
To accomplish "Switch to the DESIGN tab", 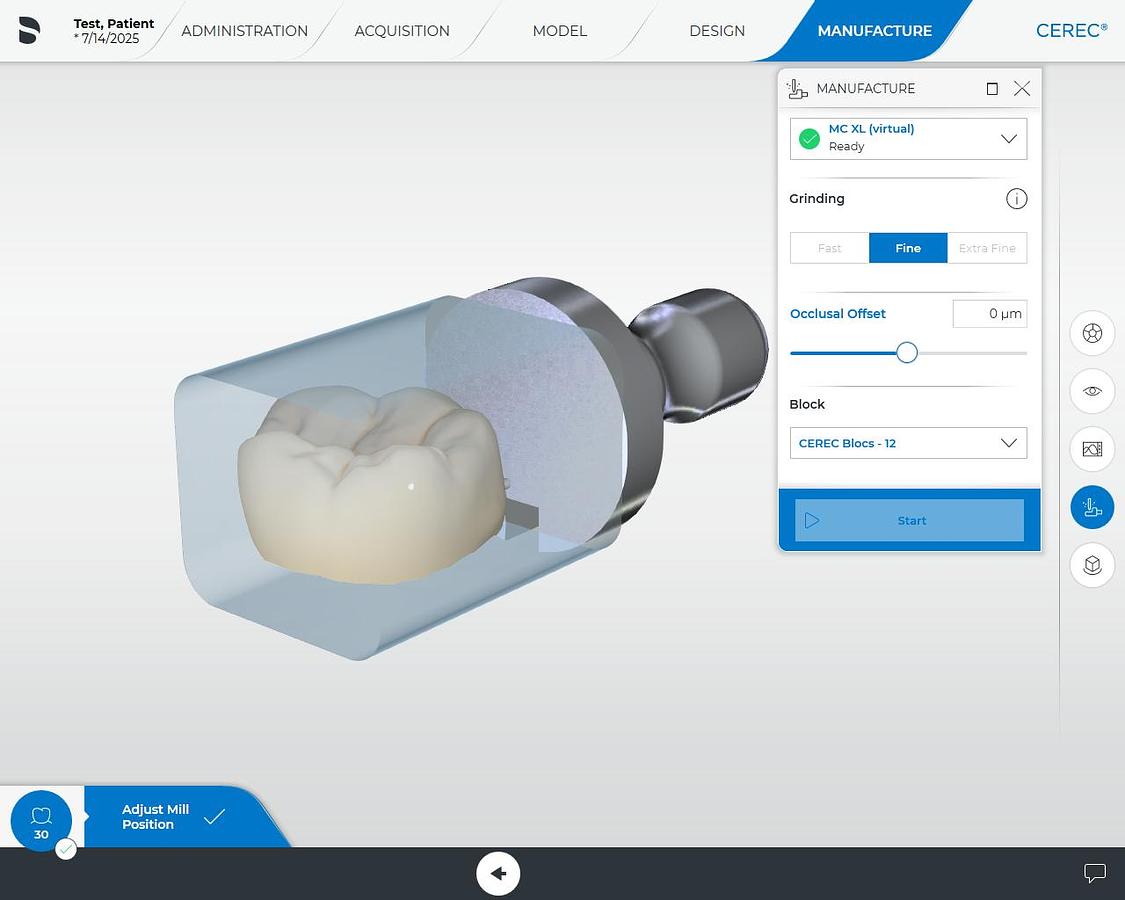I will coord(716,31).
